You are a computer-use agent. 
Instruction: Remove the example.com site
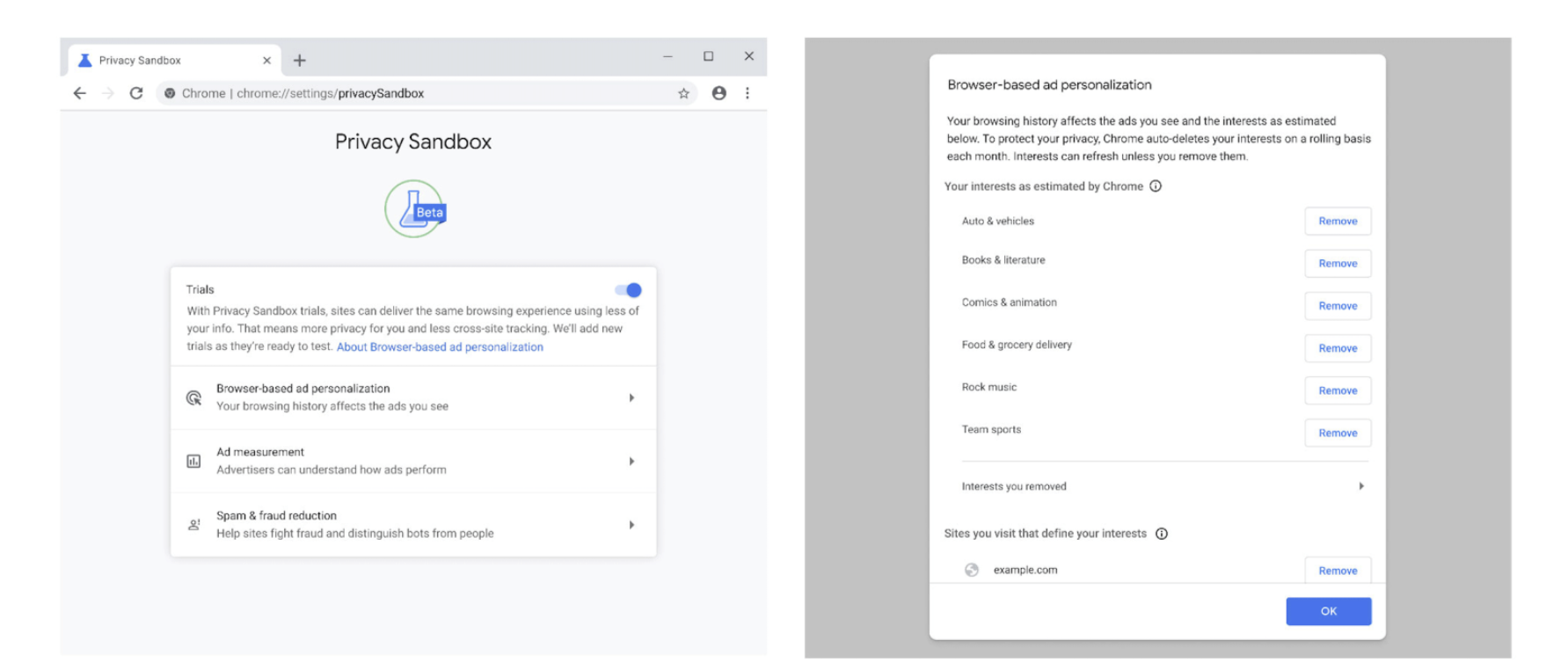click(x=1338, y=571)
